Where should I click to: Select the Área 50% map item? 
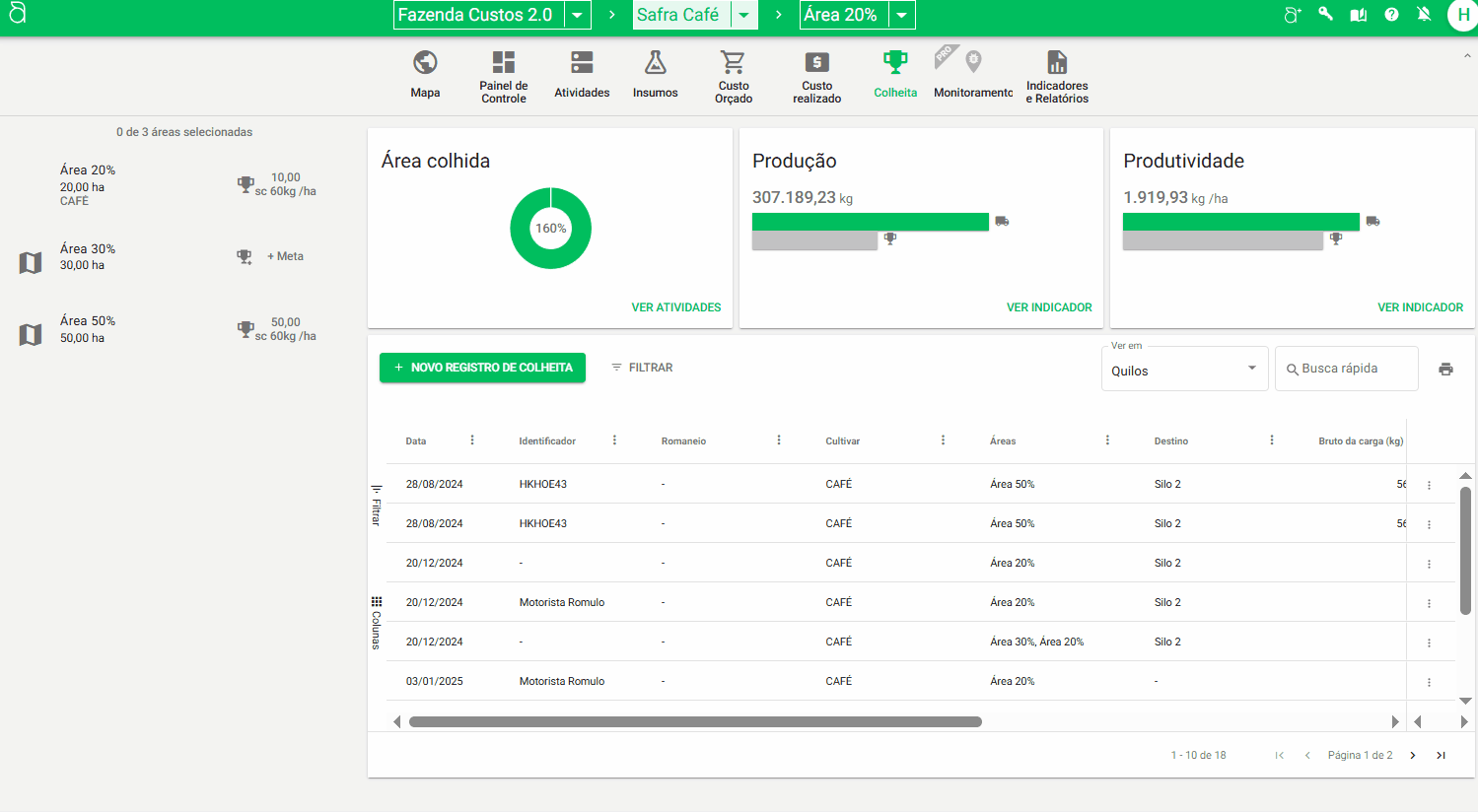point(32,334)
